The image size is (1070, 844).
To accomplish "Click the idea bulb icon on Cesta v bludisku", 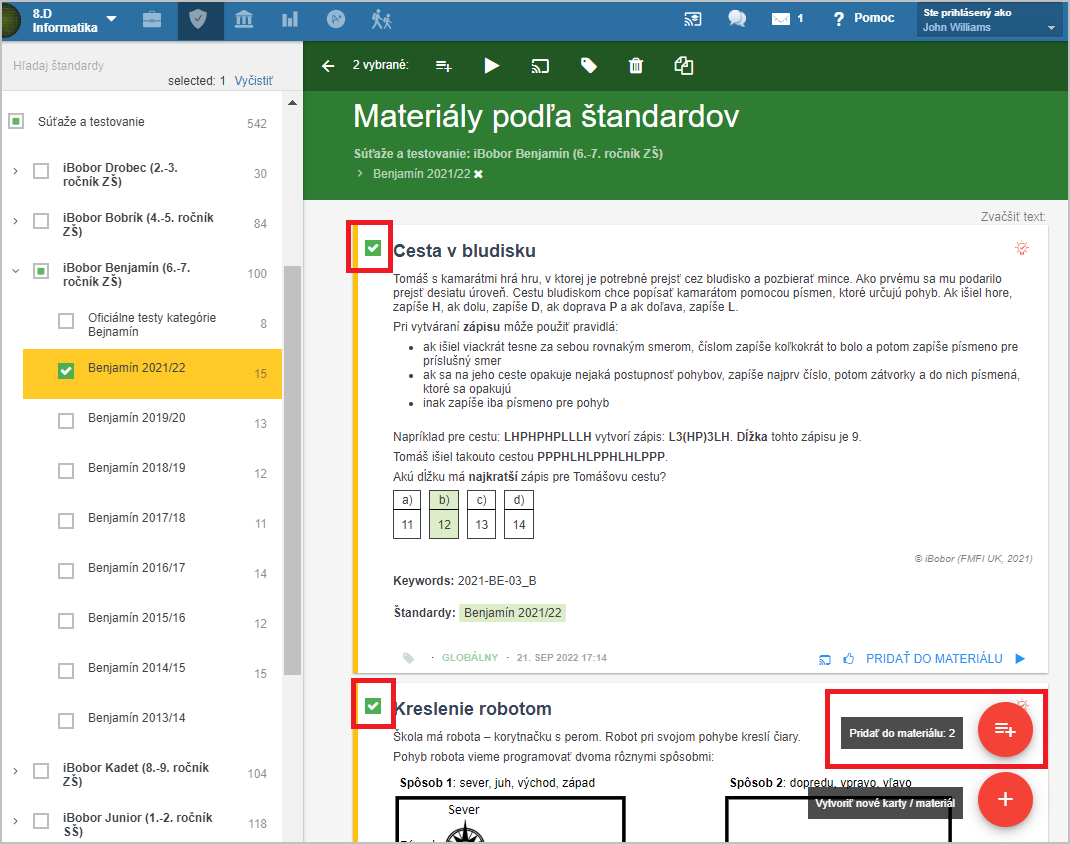I will tap(1022, 248).
